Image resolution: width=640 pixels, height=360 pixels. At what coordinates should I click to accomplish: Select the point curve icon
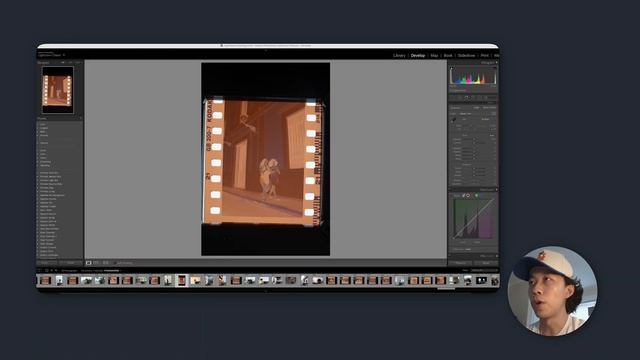[468, 196]
